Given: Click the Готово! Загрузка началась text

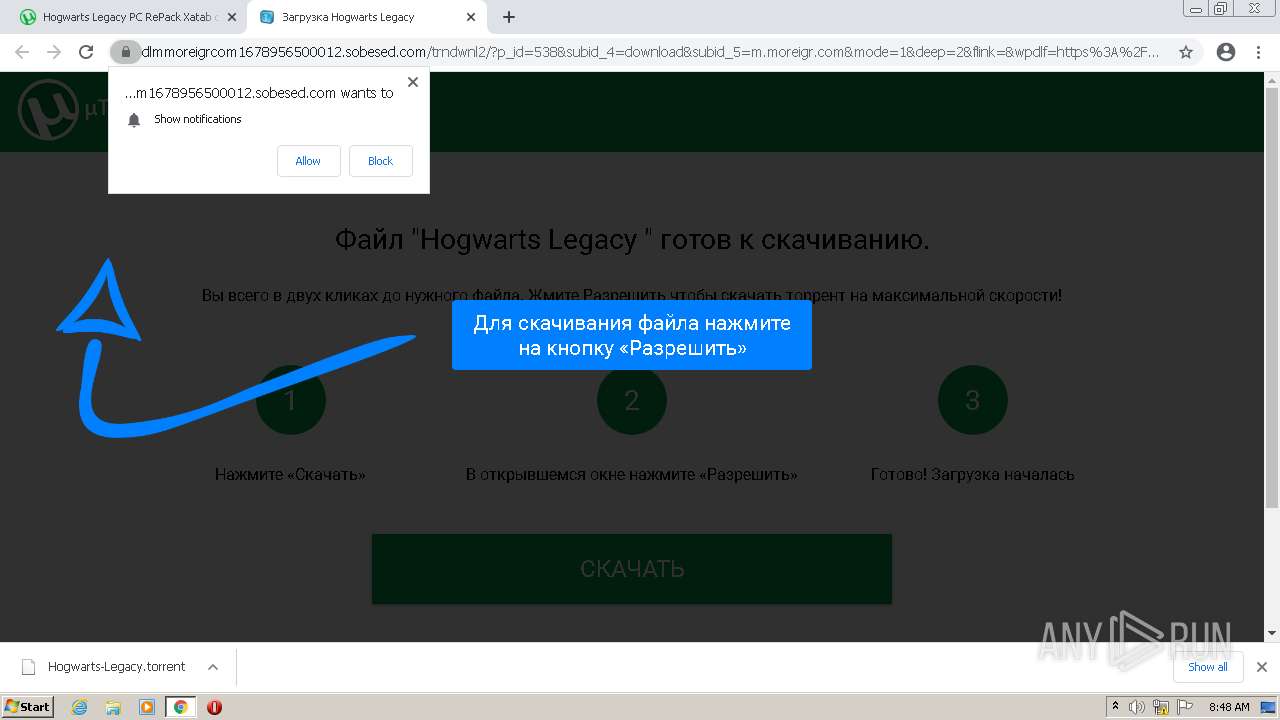Looking at the screenshot, I should click(972, 474).
